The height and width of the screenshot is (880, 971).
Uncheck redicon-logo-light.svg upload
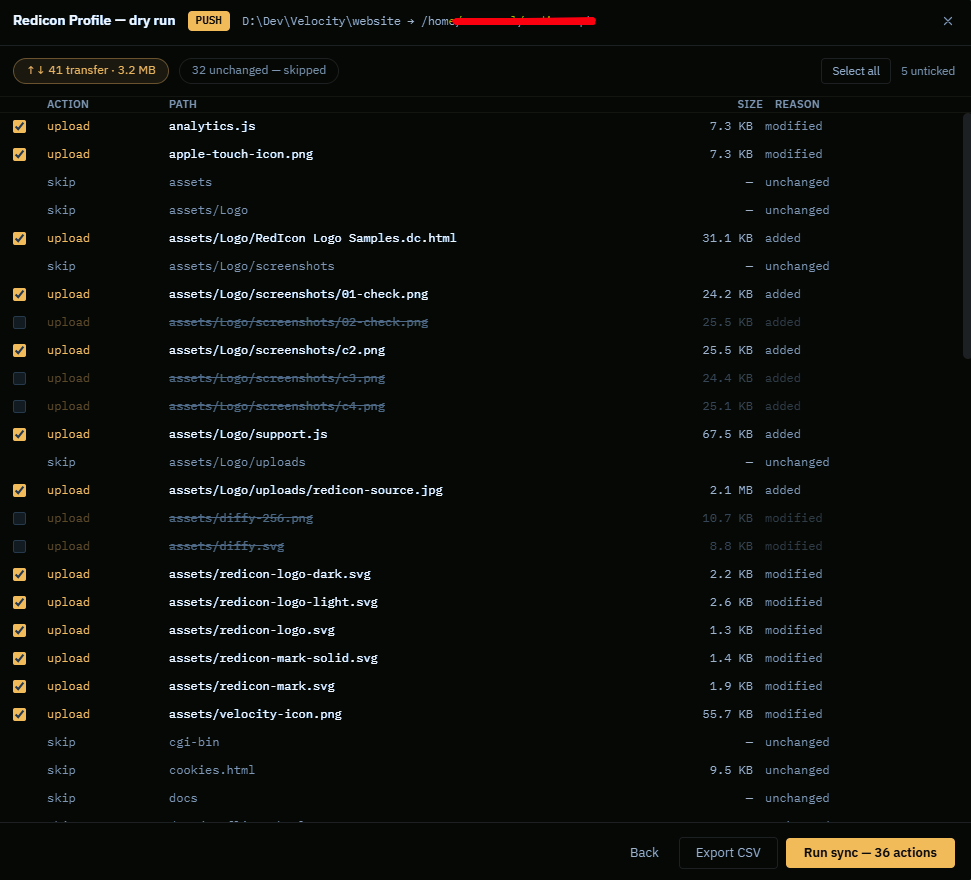[20, 602]
